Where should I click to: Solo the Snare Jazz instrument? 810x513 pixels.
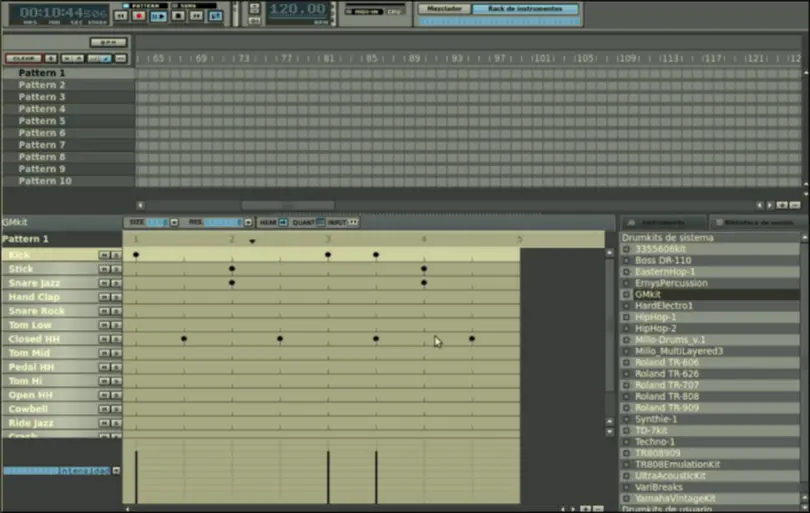115,283
